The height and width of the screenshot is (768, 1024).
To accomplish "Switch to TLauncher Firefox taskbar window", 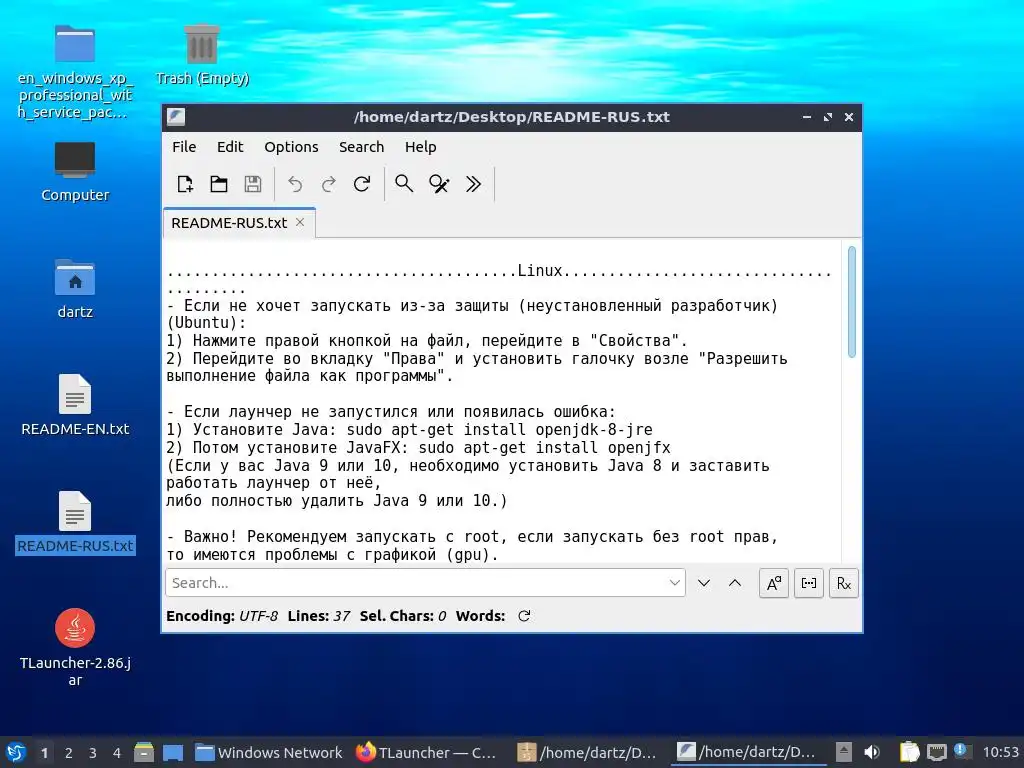I will 427,752.
